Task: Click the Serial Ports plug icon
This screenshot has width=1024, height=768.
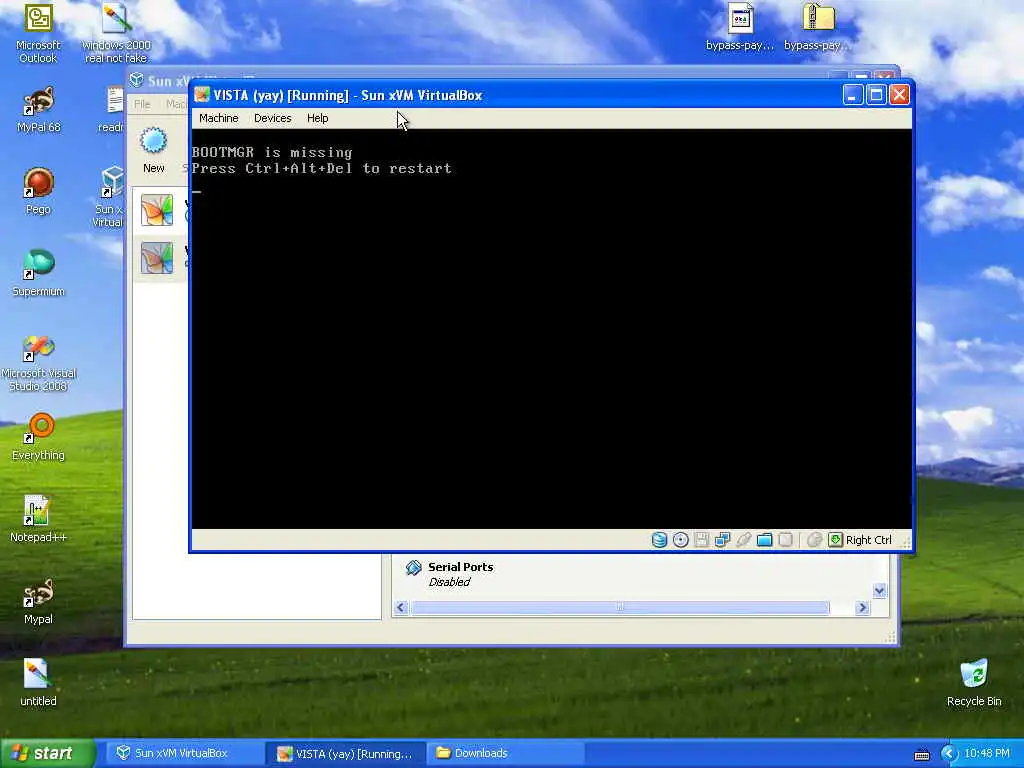Action: 413,568
